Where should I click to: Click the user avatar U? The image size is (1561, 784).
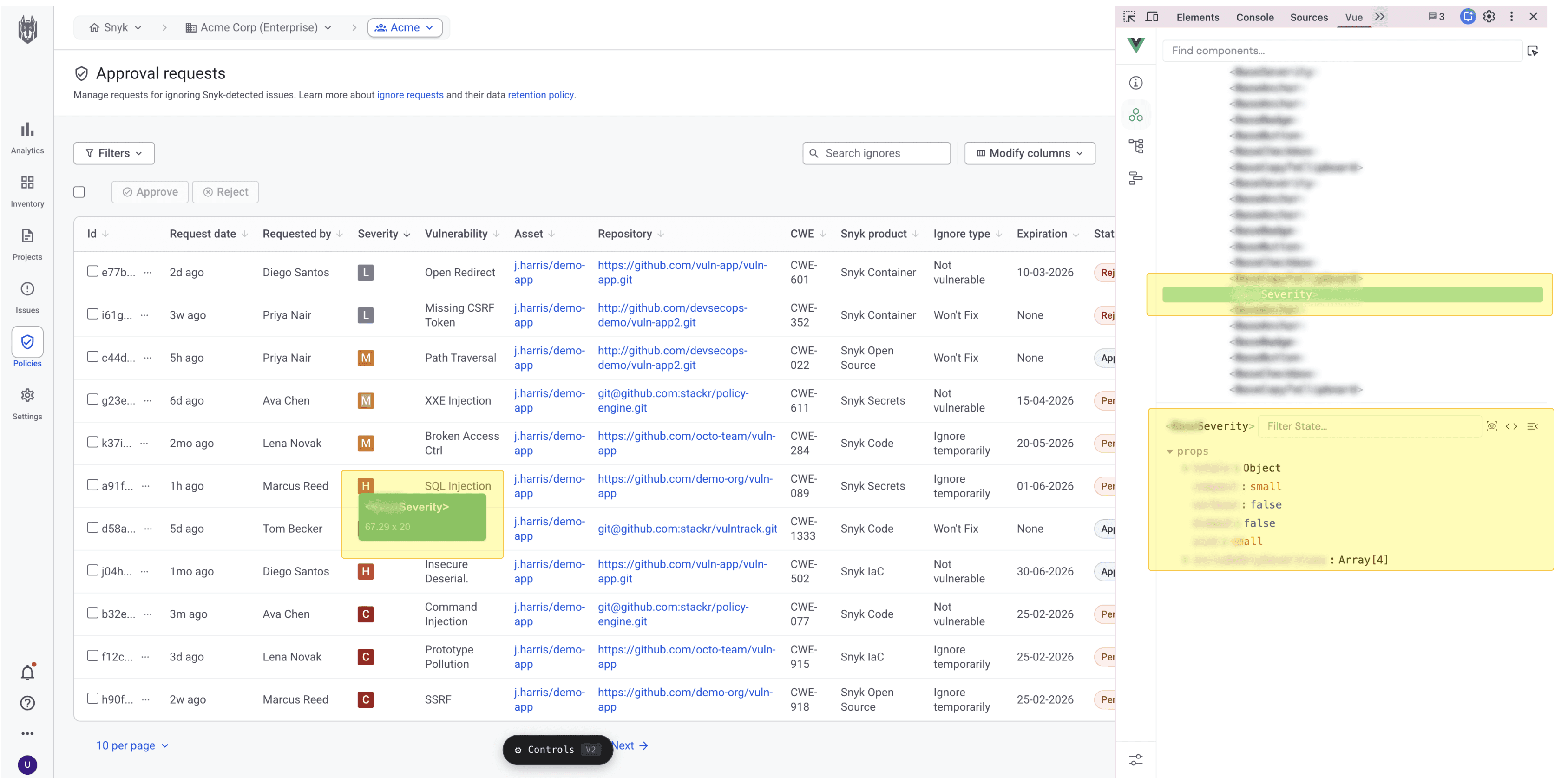pos(27,765)
